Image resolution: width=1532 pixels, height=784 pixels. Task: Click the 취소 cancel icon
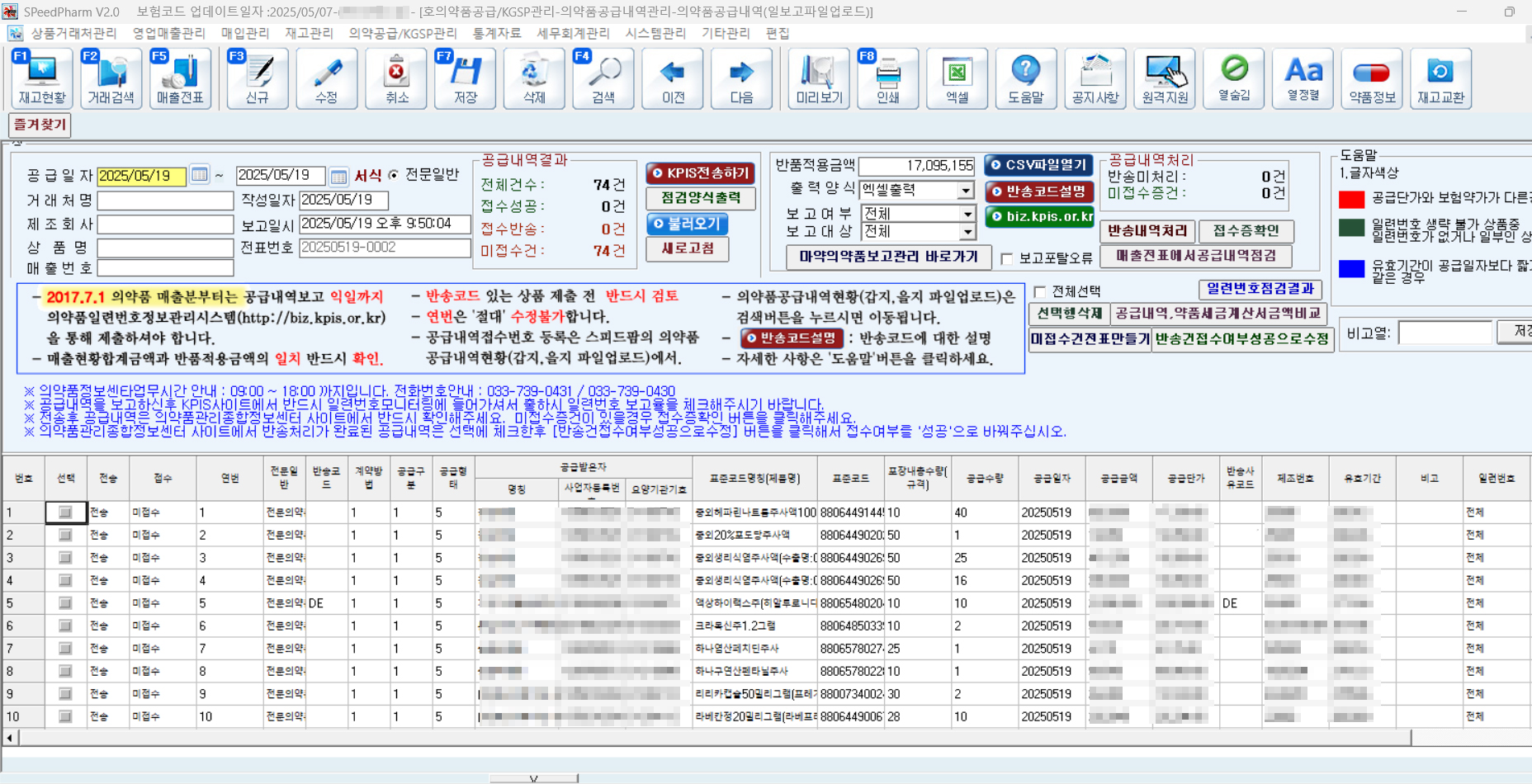click(396, 78)
